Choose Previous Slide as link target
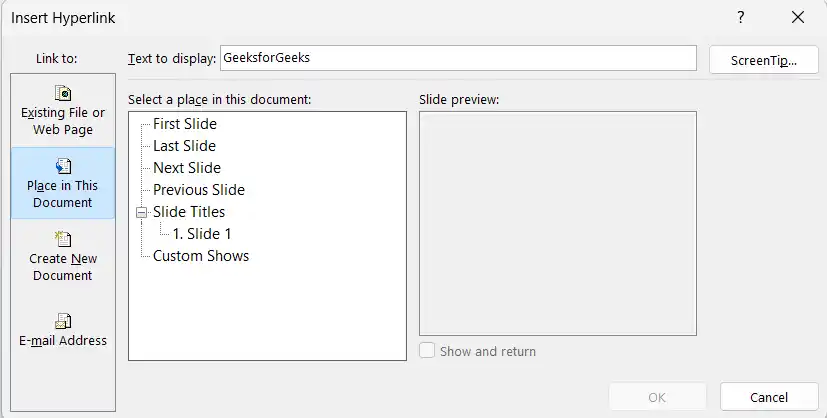 tap(199, 190)
